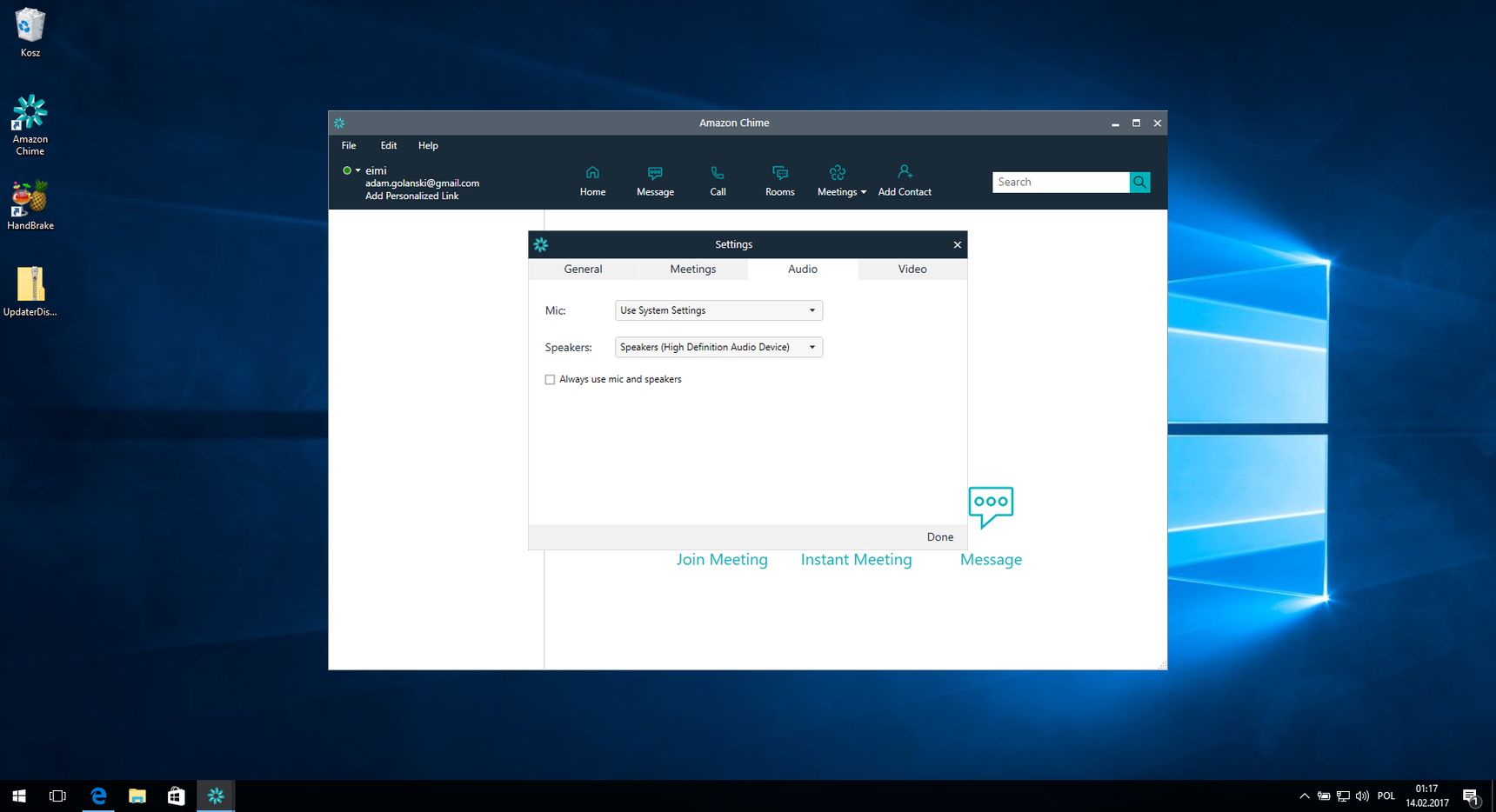Click the Chime logo in main title bar
This screenshot has width=1496, height=812.
[x=339, y=123]
